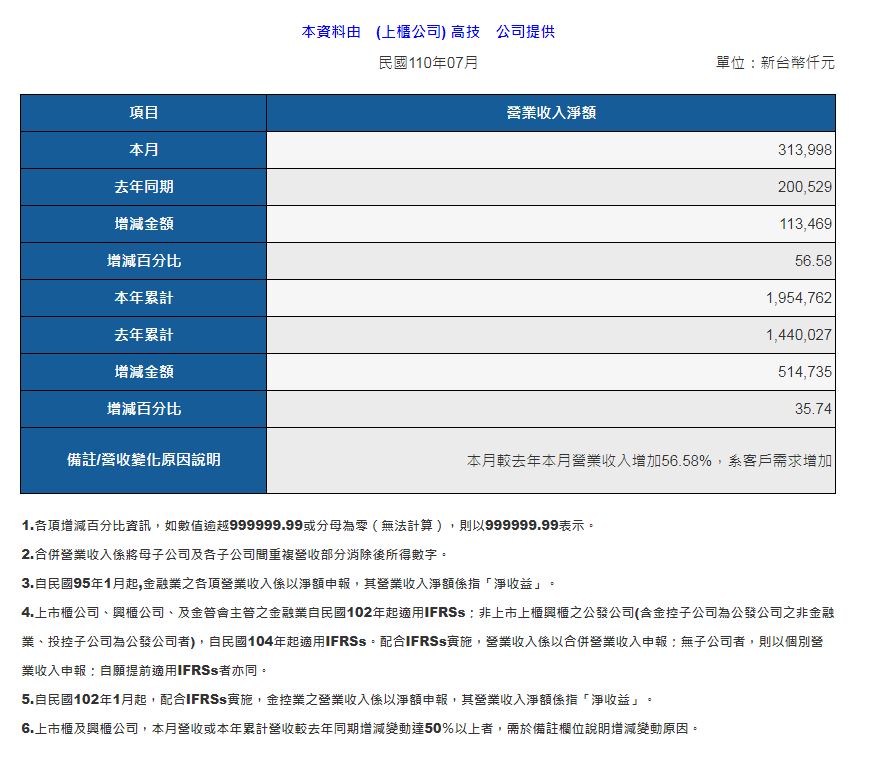Click the 本年累計 value 1,954,762
The height and width of the screenshot is (760, 887).
coord(798,298)
